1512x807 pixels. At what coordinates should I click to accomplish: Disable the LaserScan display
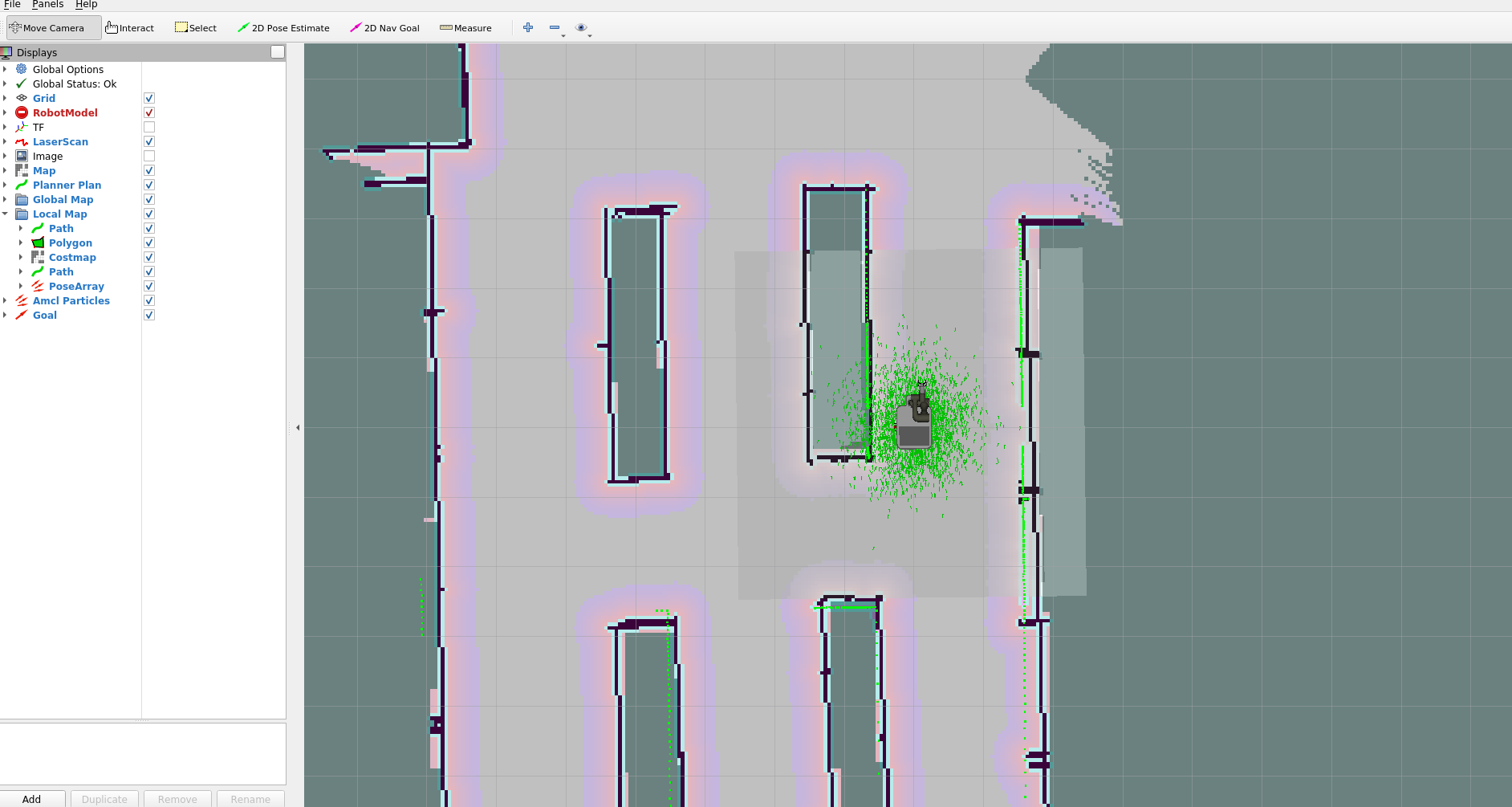pos(149,141)
